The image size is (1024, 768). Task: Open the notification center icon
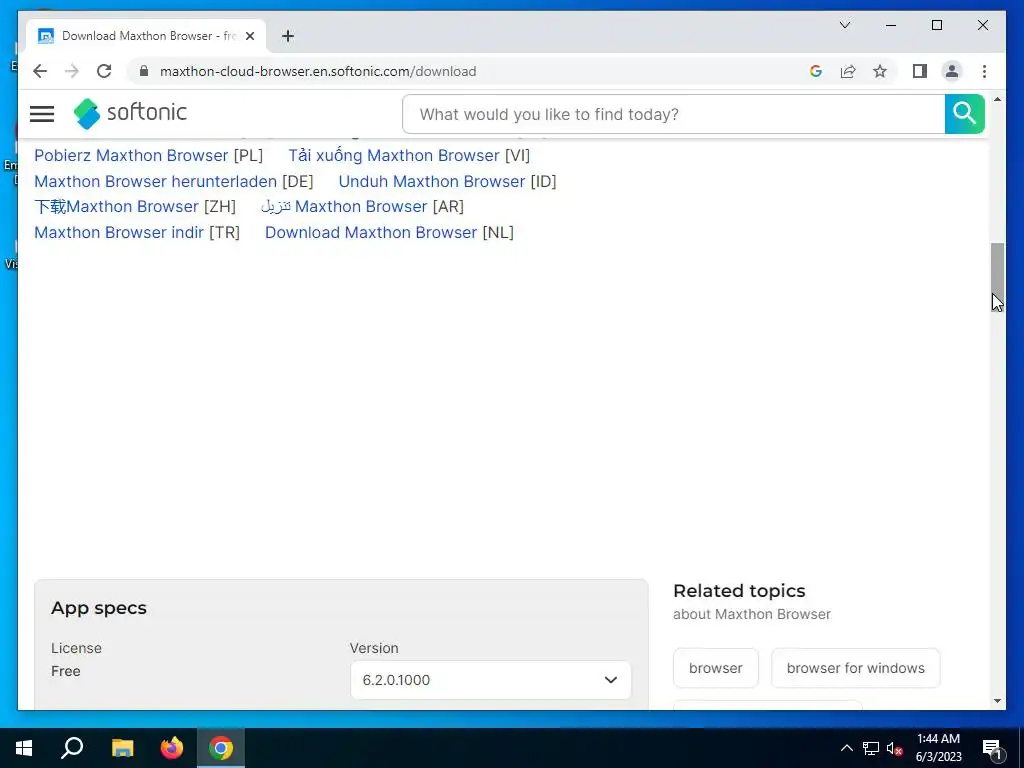(991, 749)
